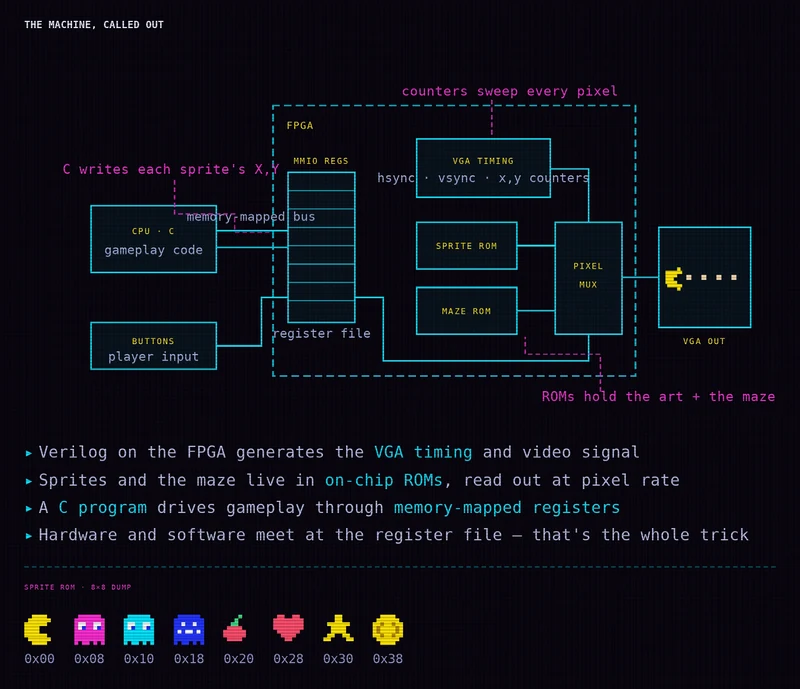
Task: Select the SPRITE ROM block
Action: pos(467,245)
